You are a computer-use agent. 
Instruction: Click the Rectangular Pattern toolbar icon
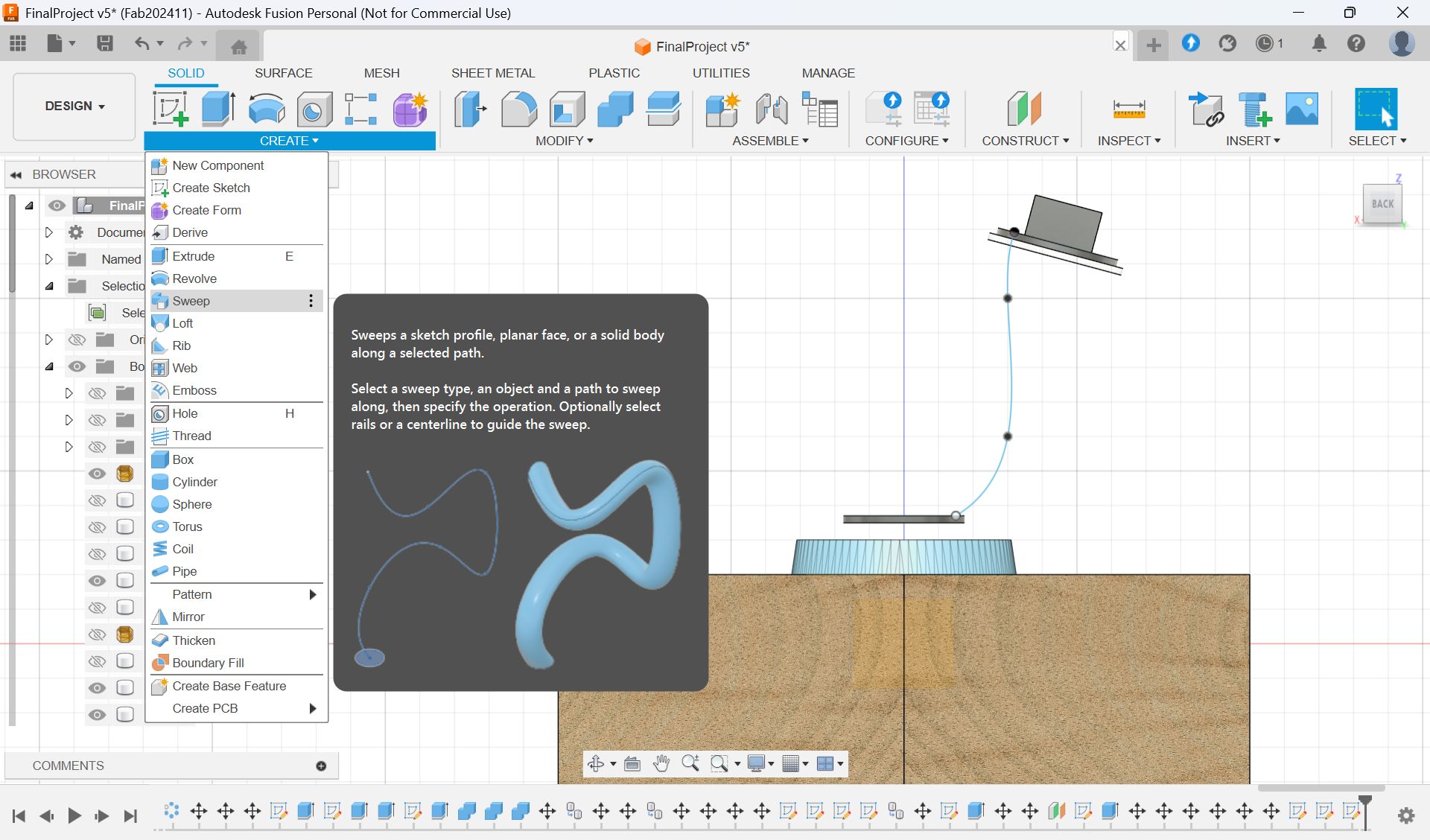(x=361, y=109)
